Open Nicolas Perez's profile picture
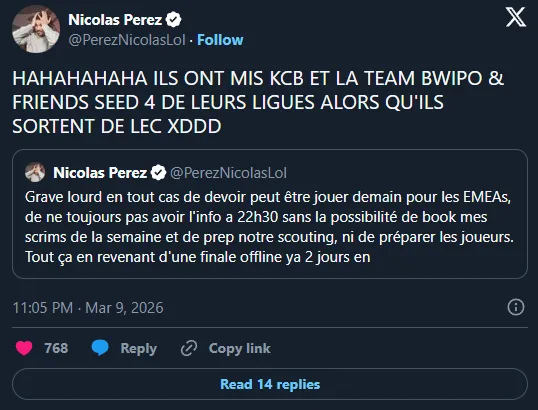The image size is (538, 410). pos(36,29)
